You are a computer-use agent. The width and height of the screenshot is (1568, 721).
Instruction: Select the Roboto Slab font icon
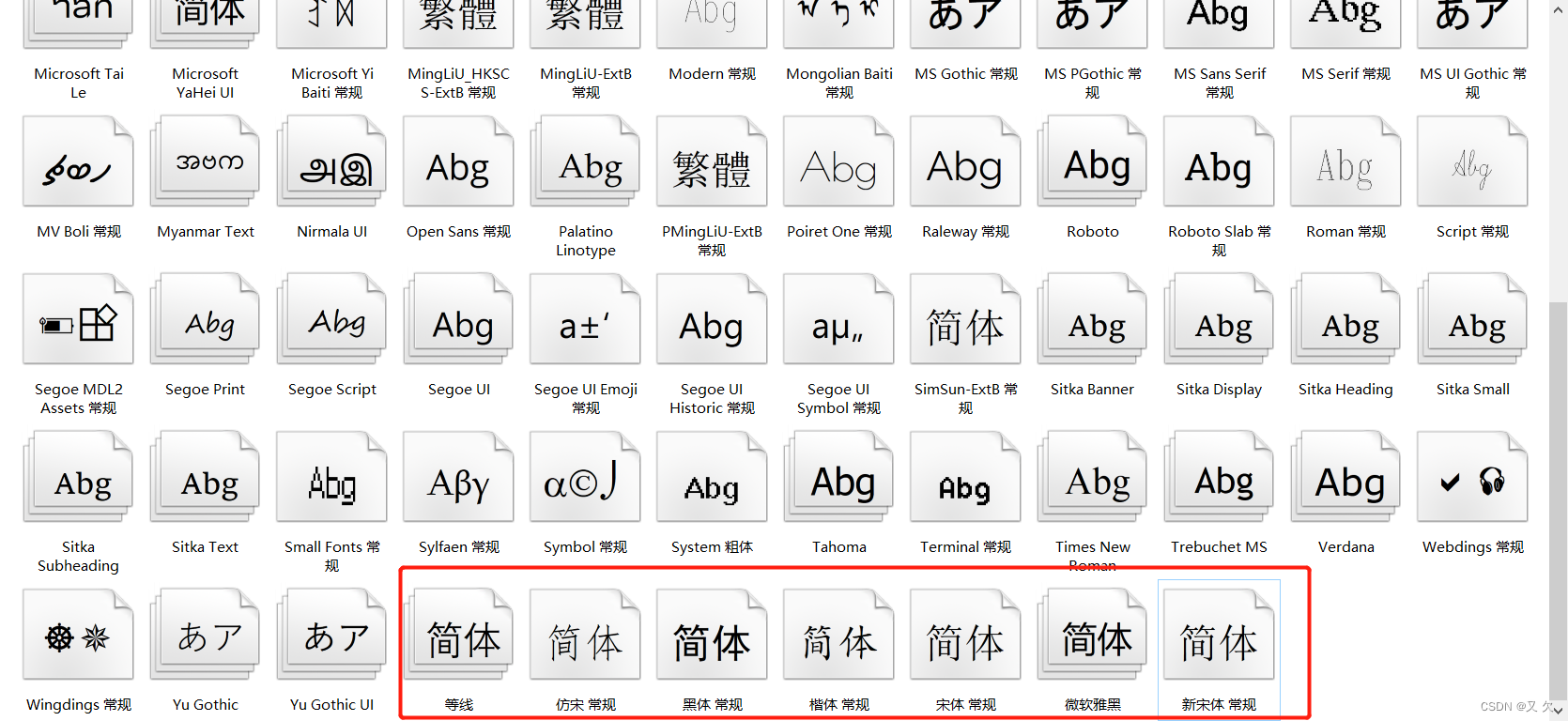[x=1219, y=161]
